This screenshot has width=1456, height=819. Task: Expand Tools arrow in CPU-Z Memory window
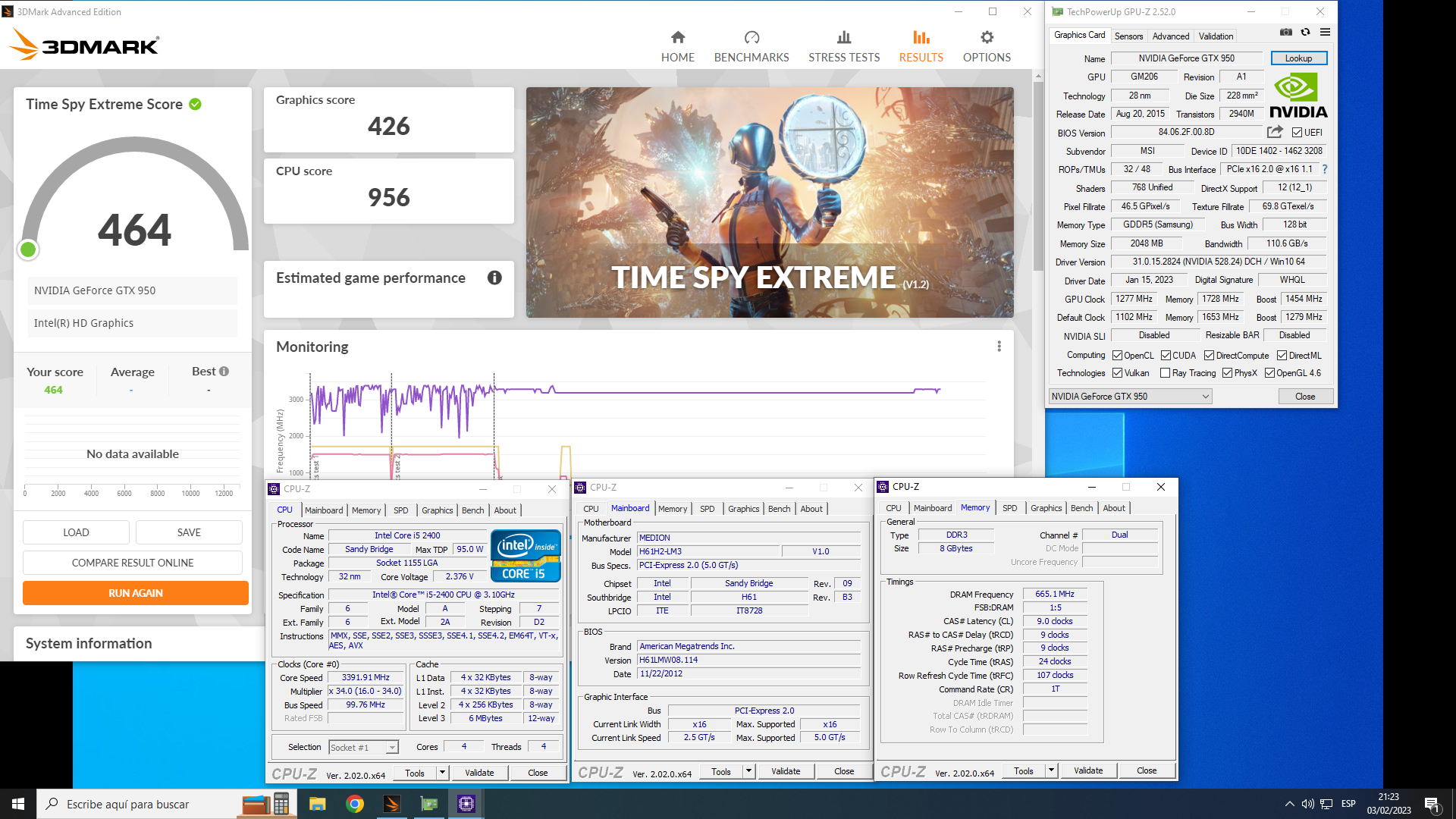pos(1051,770)
